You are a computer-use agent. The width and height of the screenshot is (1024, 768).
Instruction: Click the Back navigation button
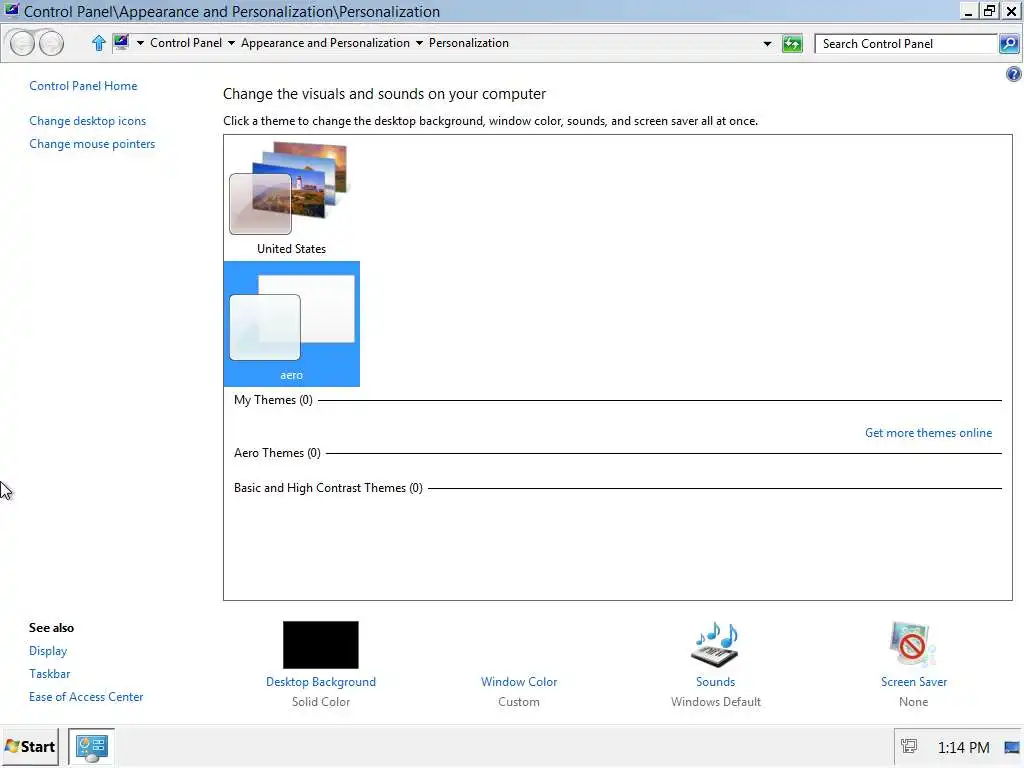point(22,43)
